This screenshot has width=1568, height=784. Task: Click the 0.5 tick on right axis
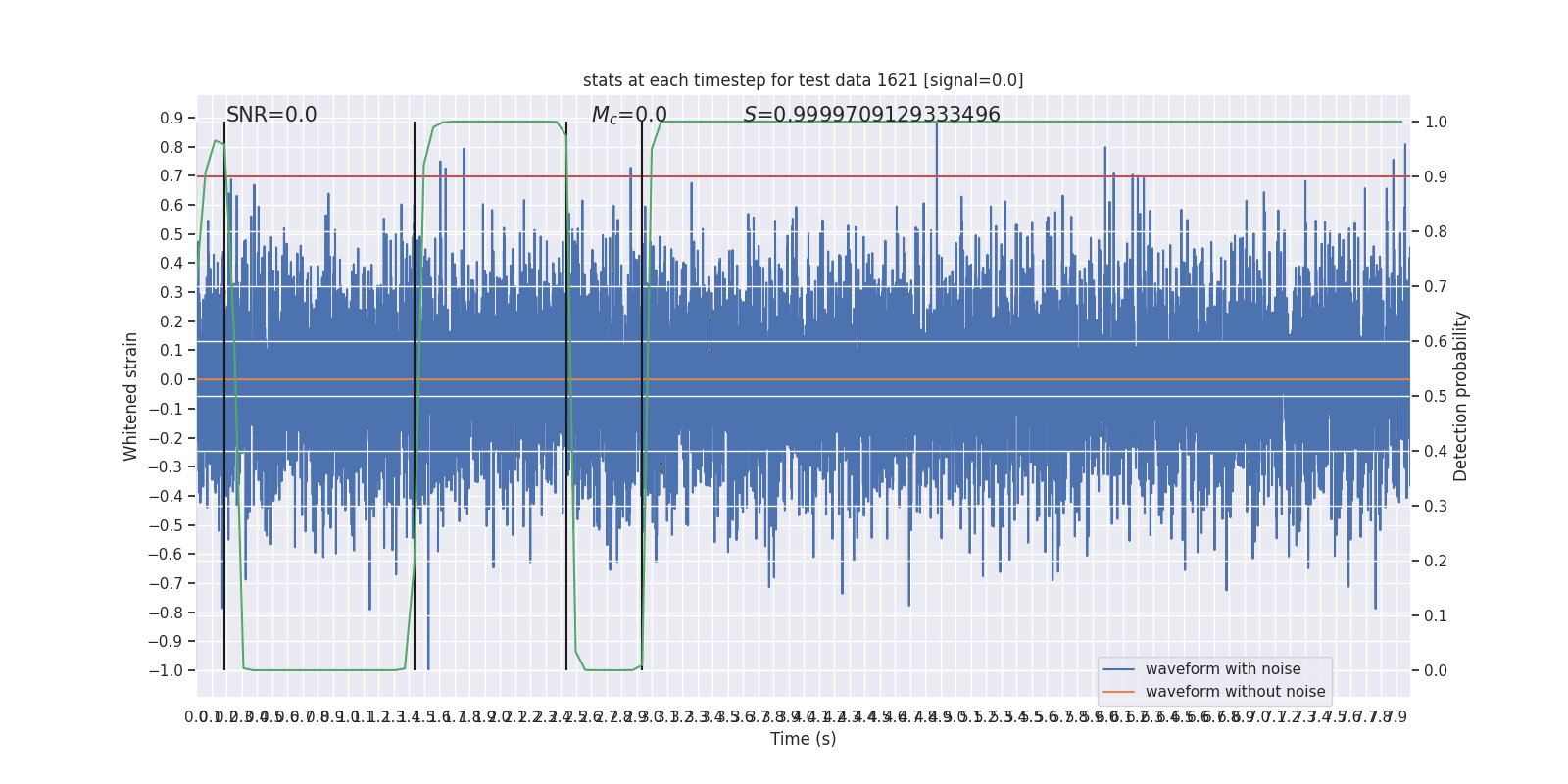click(1436, 396)
